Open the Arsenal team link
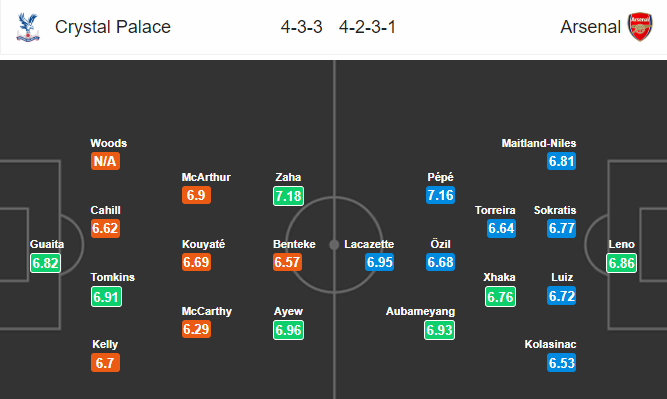This screenshot has width=667, height=399. (590, 27)
